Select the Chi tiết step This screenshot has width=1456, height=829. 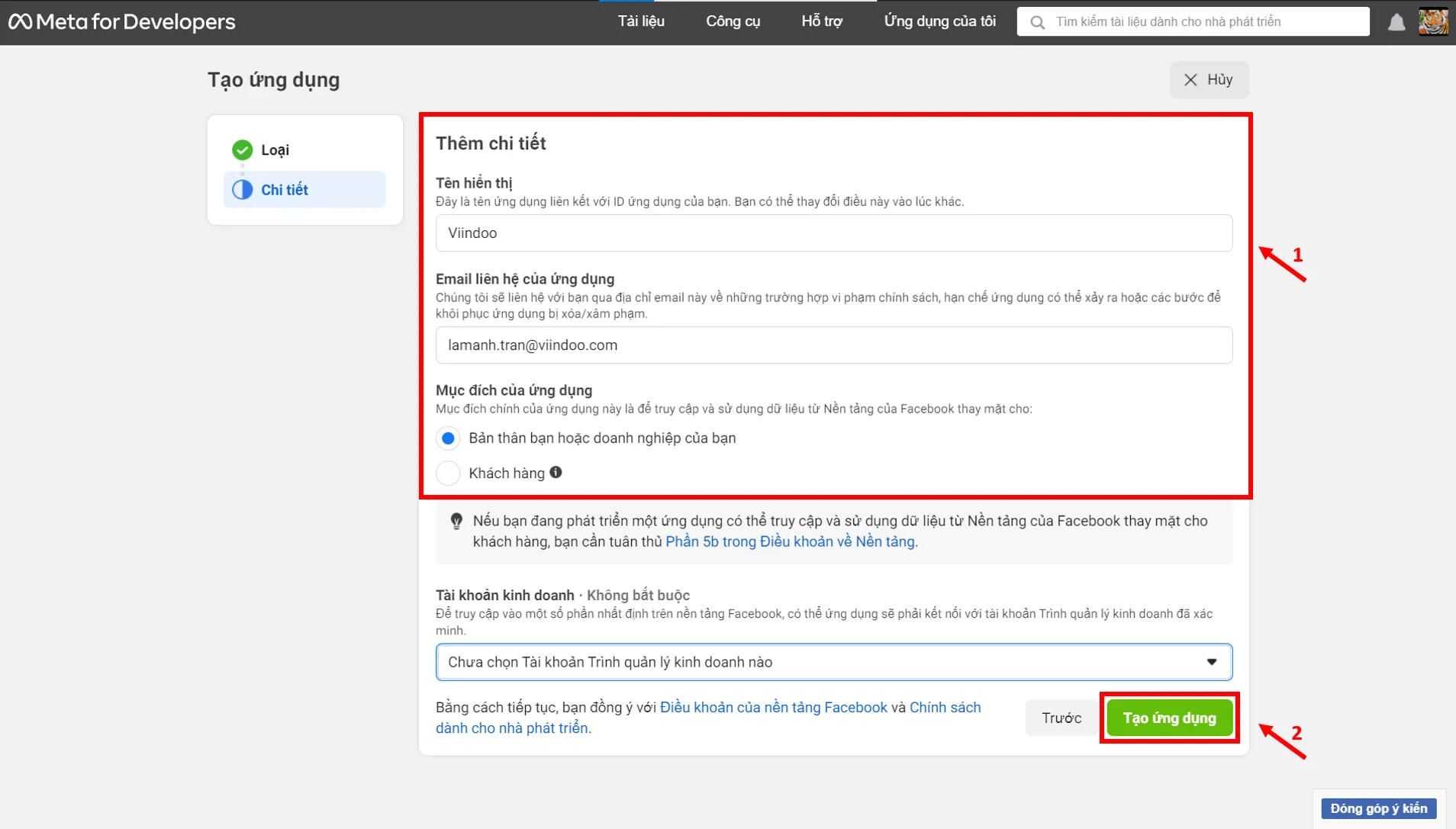coord(304,189)
